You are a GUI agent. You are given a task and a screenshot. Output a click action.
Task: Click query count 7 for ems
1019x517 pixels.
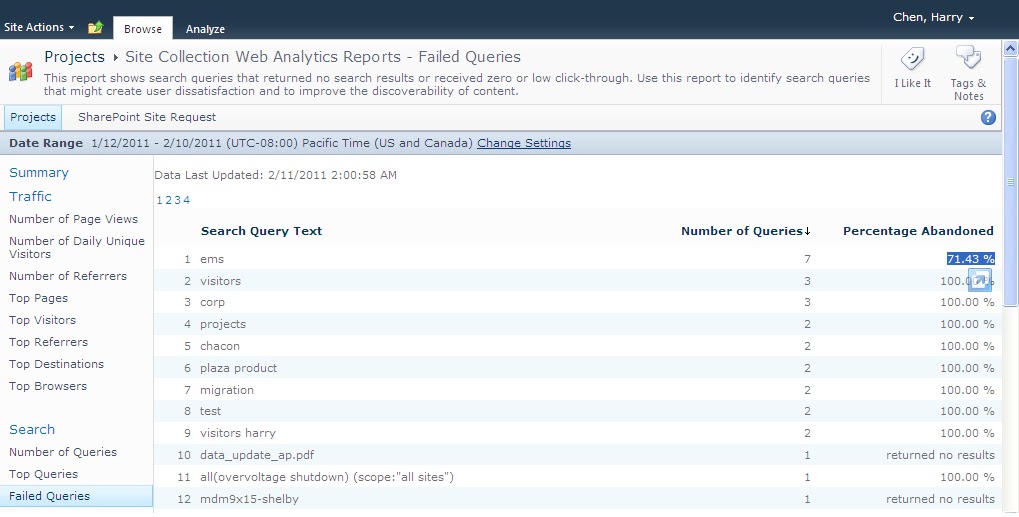coord(807,259)
